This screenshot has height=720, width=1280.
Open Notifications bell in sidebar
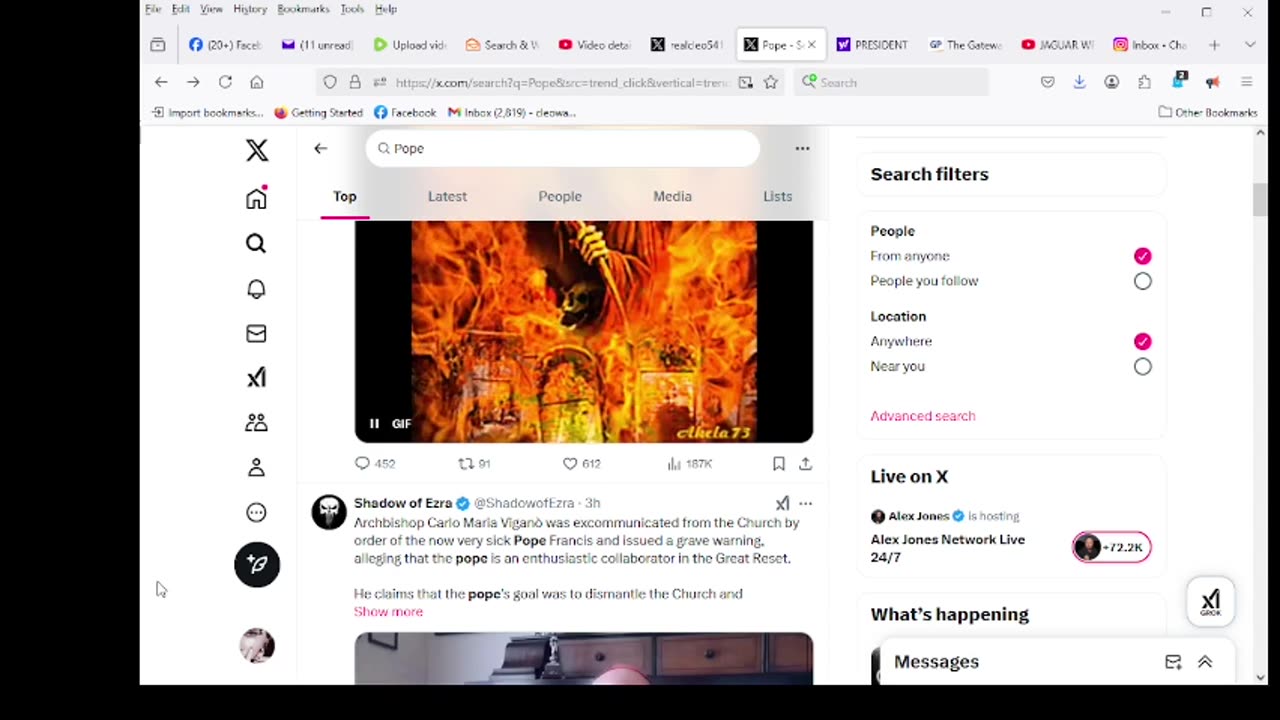point(256,289)
